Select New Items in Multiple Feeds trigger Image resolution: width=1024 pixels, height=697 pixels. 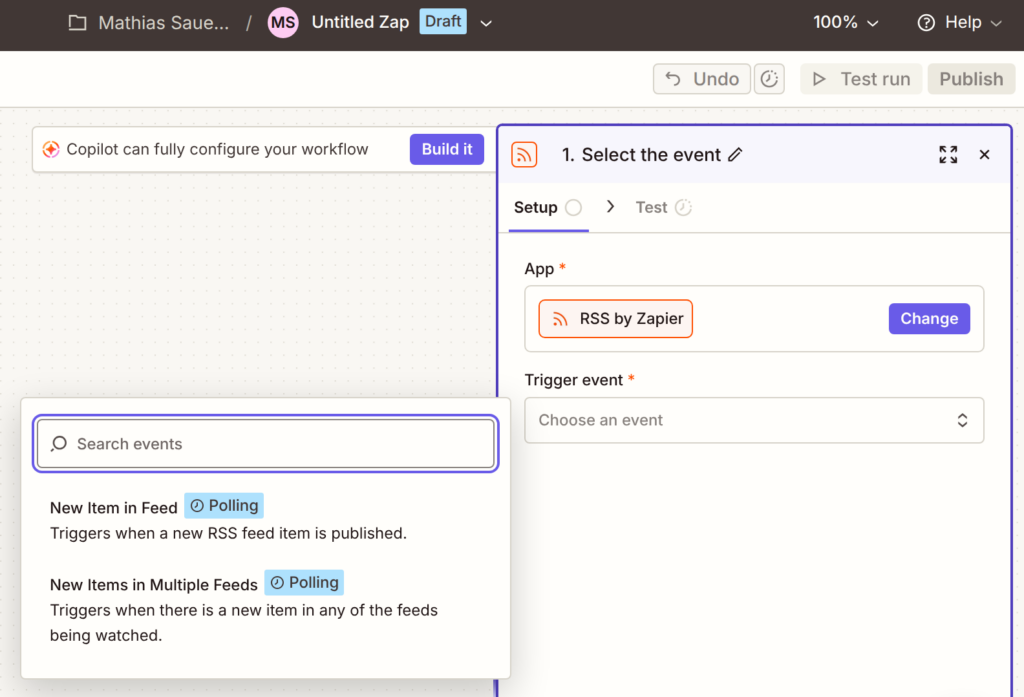[x=265, y=608]
